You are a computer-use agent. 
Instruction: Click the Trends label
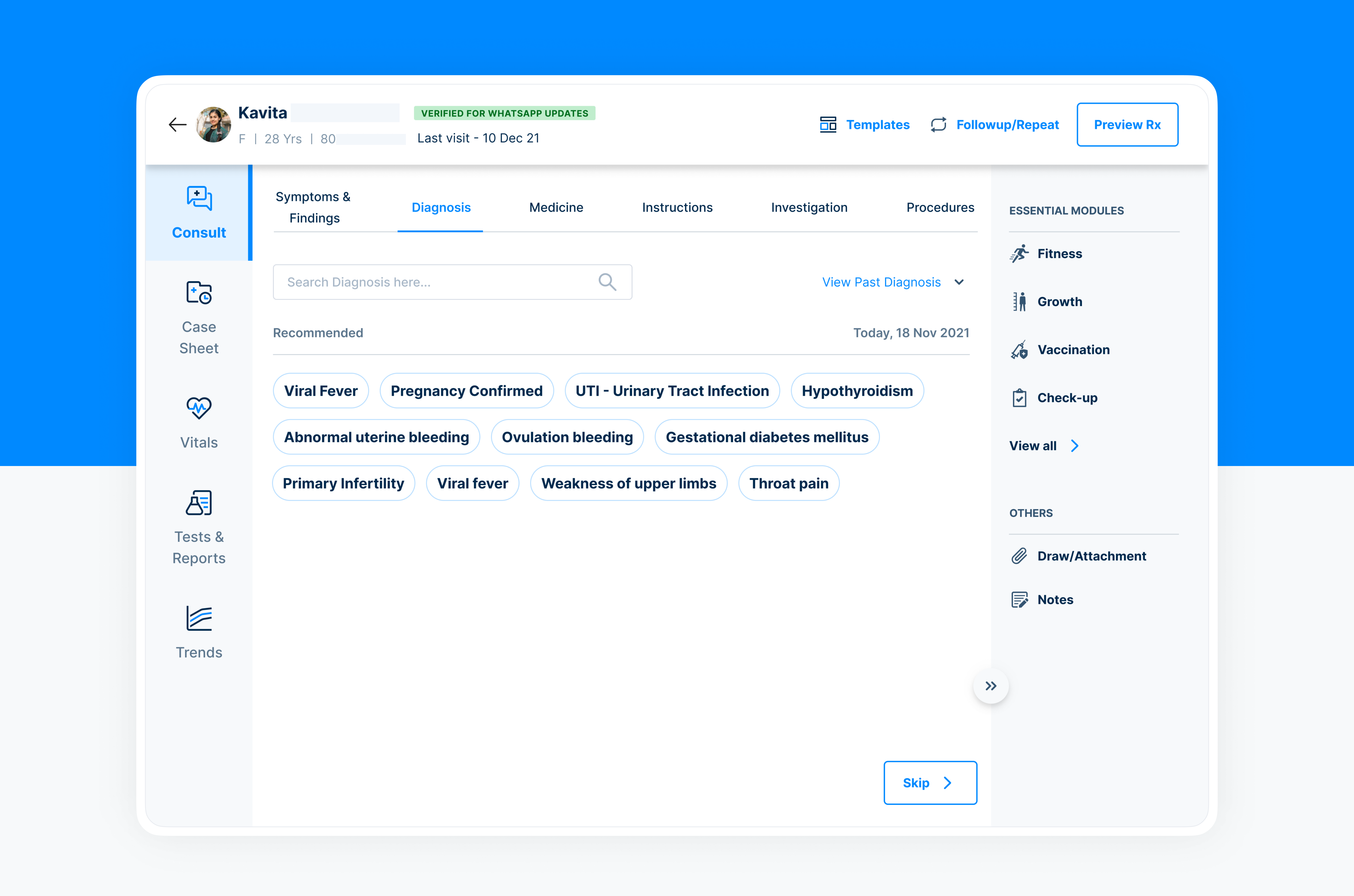tap(199, 653)
